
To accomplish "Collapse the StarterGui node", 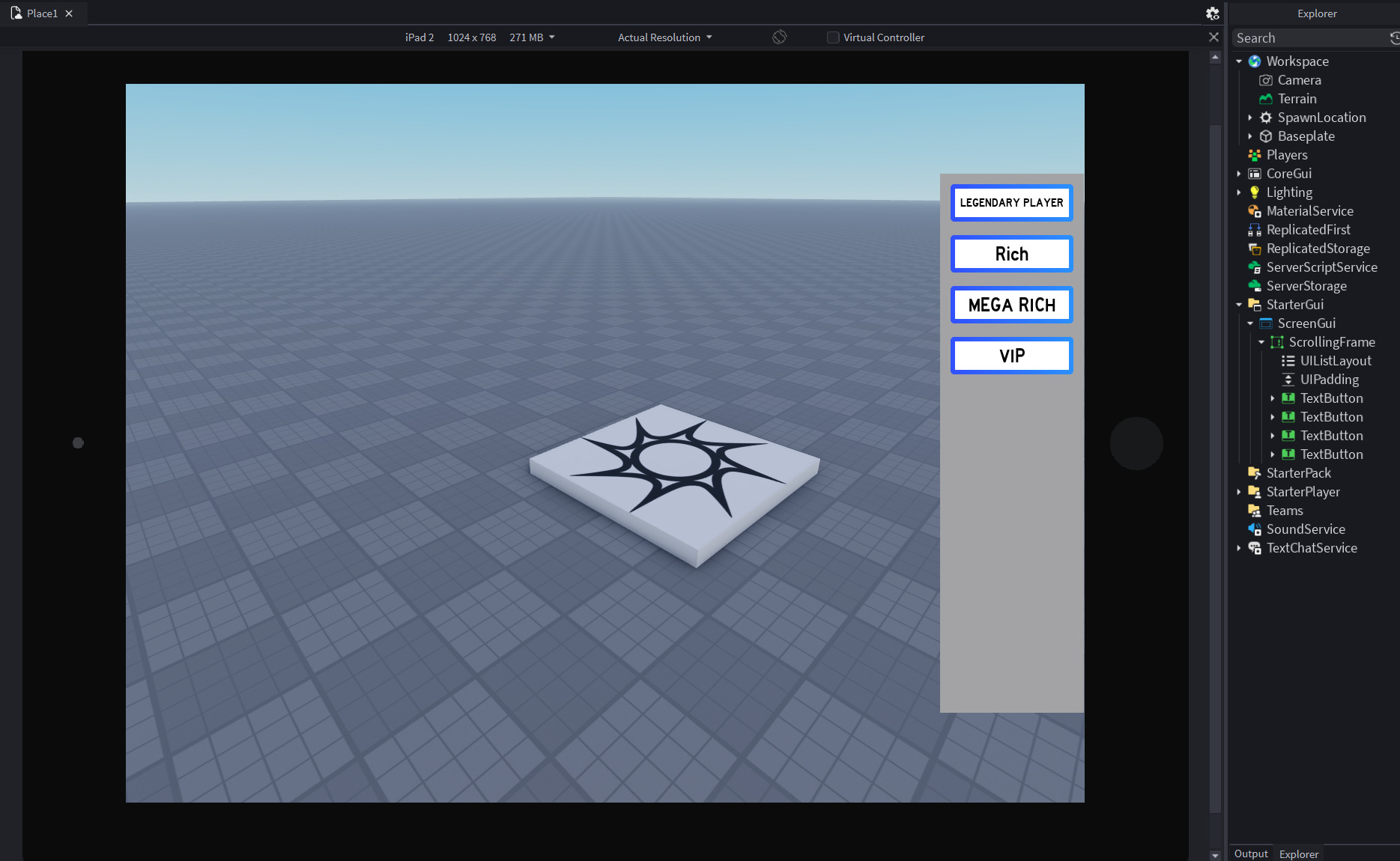I will (1239, 305).
